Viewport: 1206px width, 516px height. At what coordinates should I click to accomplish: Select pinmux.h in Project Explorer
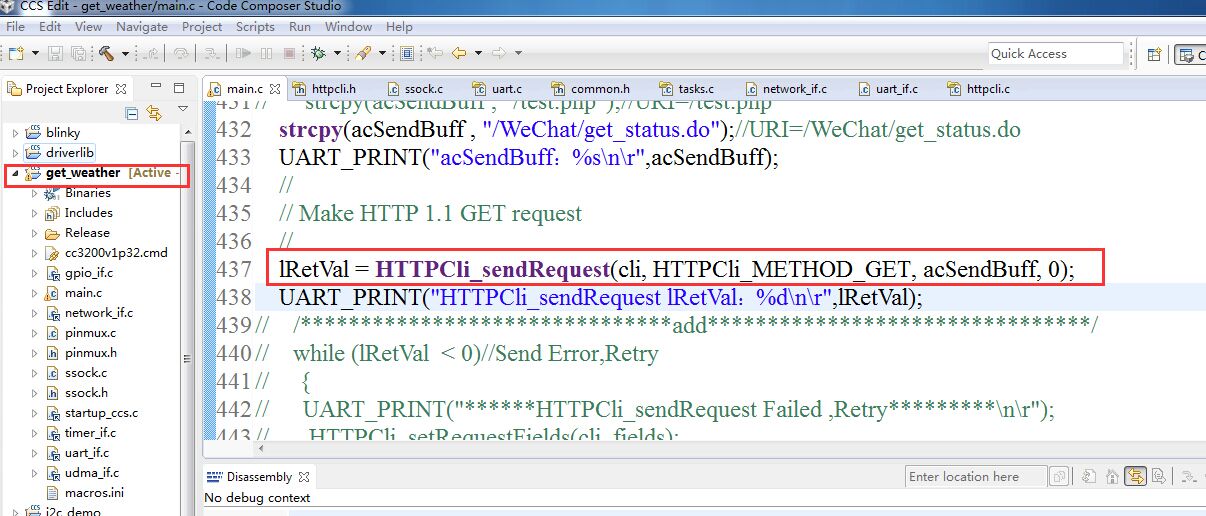[x=90, y=353]
